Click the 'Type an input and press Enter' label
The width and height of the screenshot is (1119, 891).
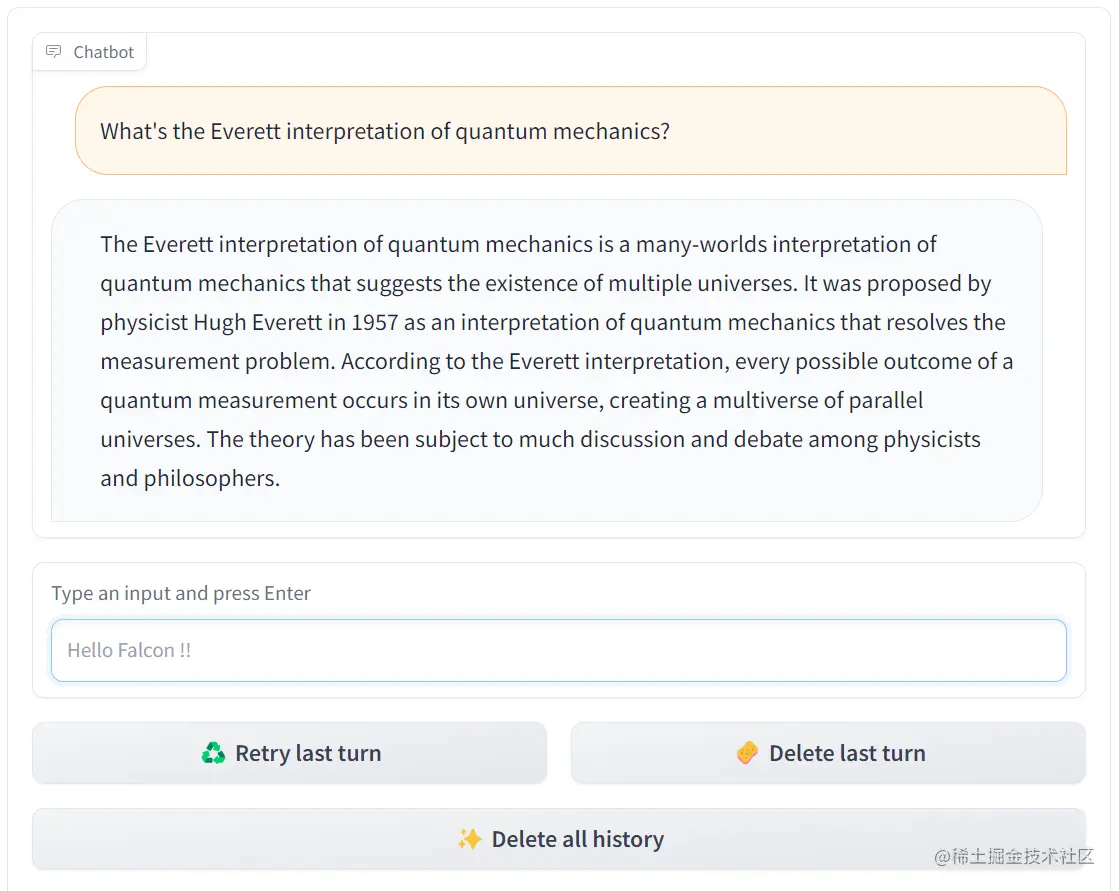(181, 593)
